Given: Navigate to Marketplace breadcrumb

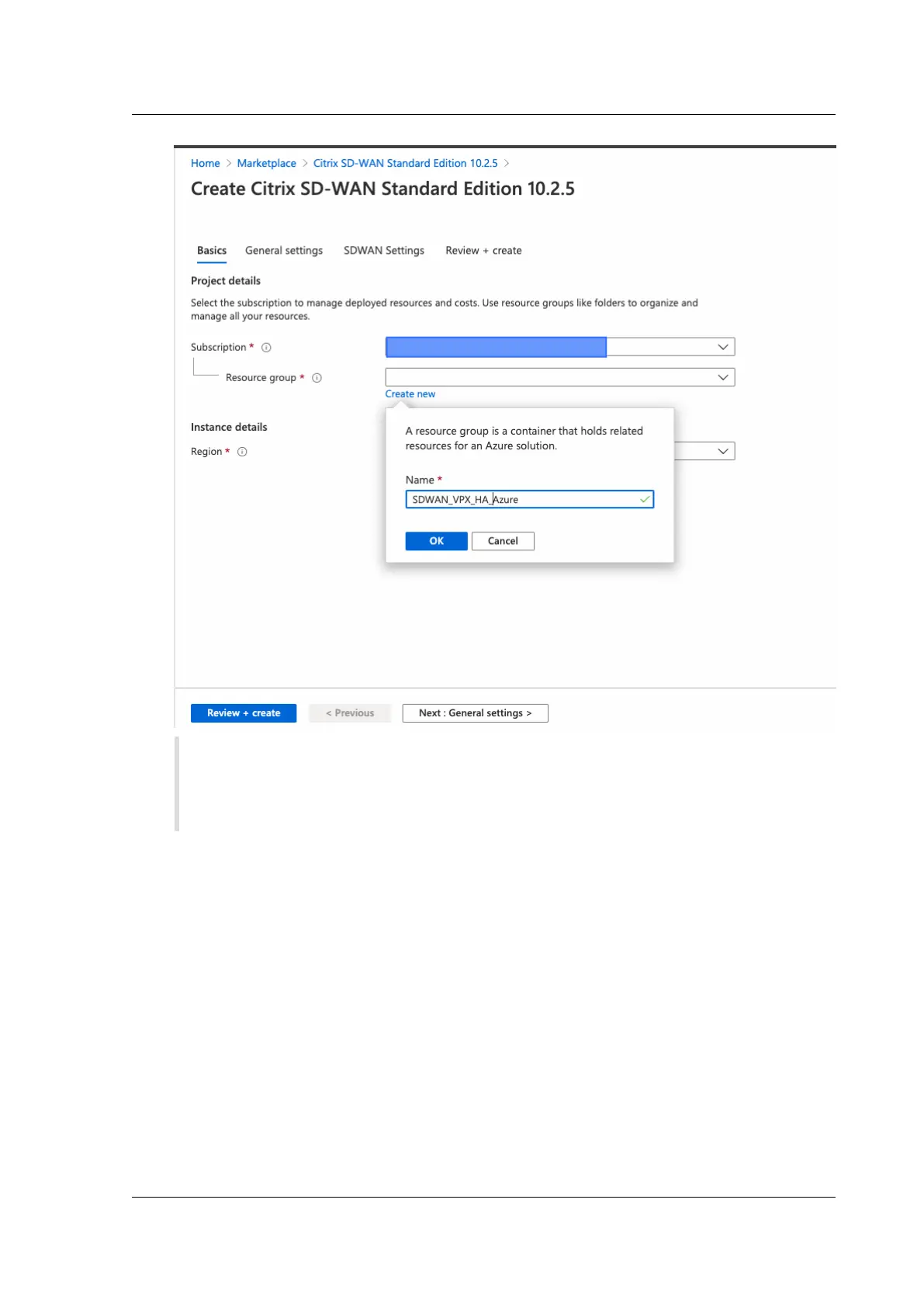Looking at the screenshot, I should [266, 163].
